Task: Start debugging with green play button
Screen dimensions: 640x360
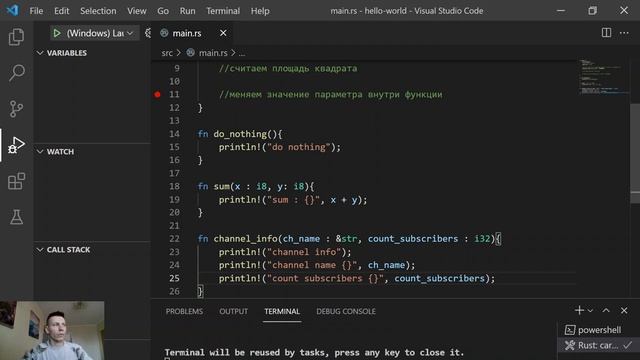Action: (x=57, y=33)
